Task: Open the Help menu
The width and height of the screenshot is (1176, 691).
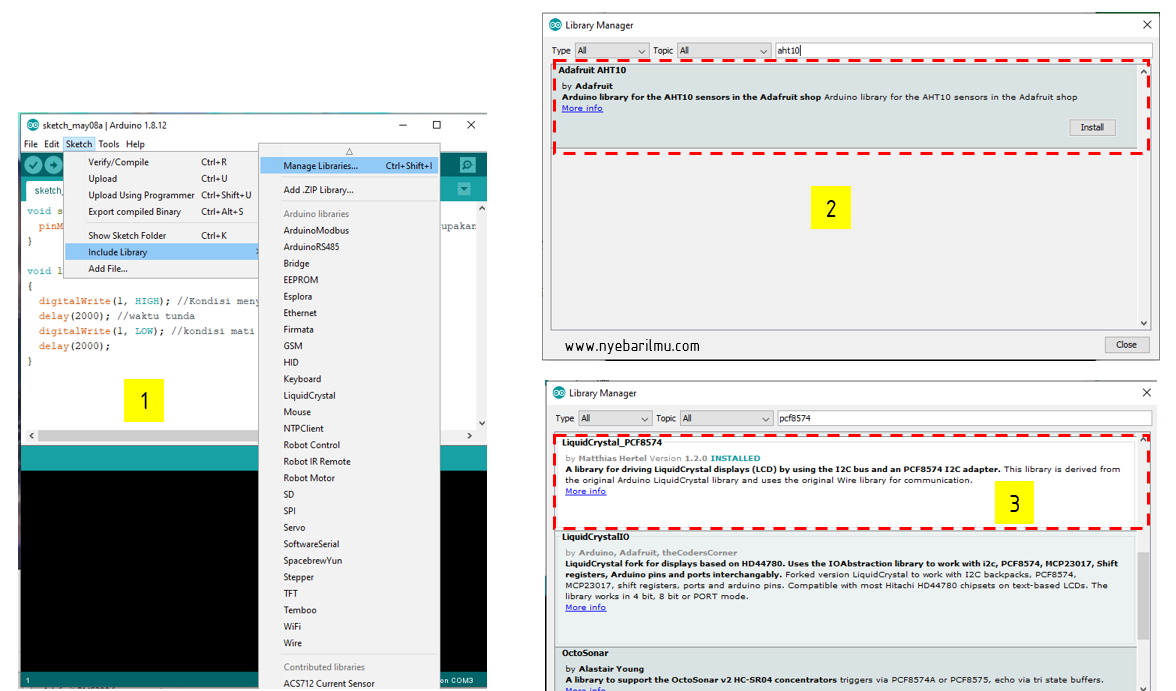Action: [135, 144]
